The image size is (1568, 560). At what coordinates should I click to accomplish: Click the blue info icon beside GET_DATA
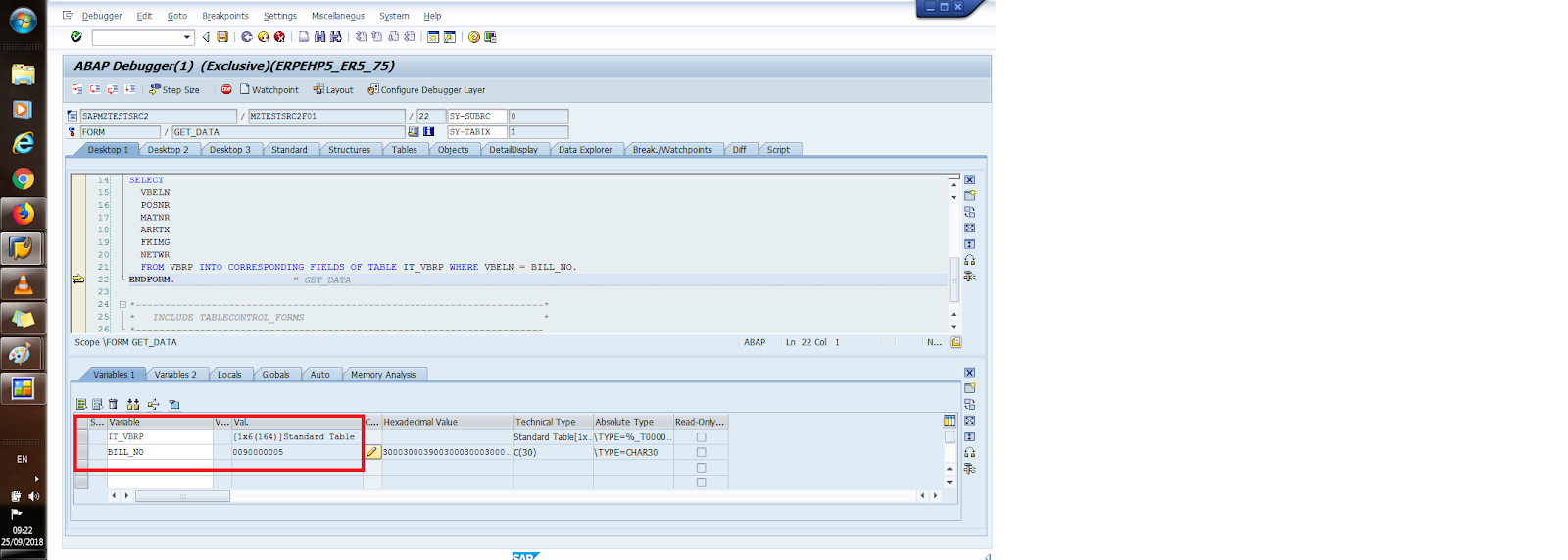click(x=428, y=131)
